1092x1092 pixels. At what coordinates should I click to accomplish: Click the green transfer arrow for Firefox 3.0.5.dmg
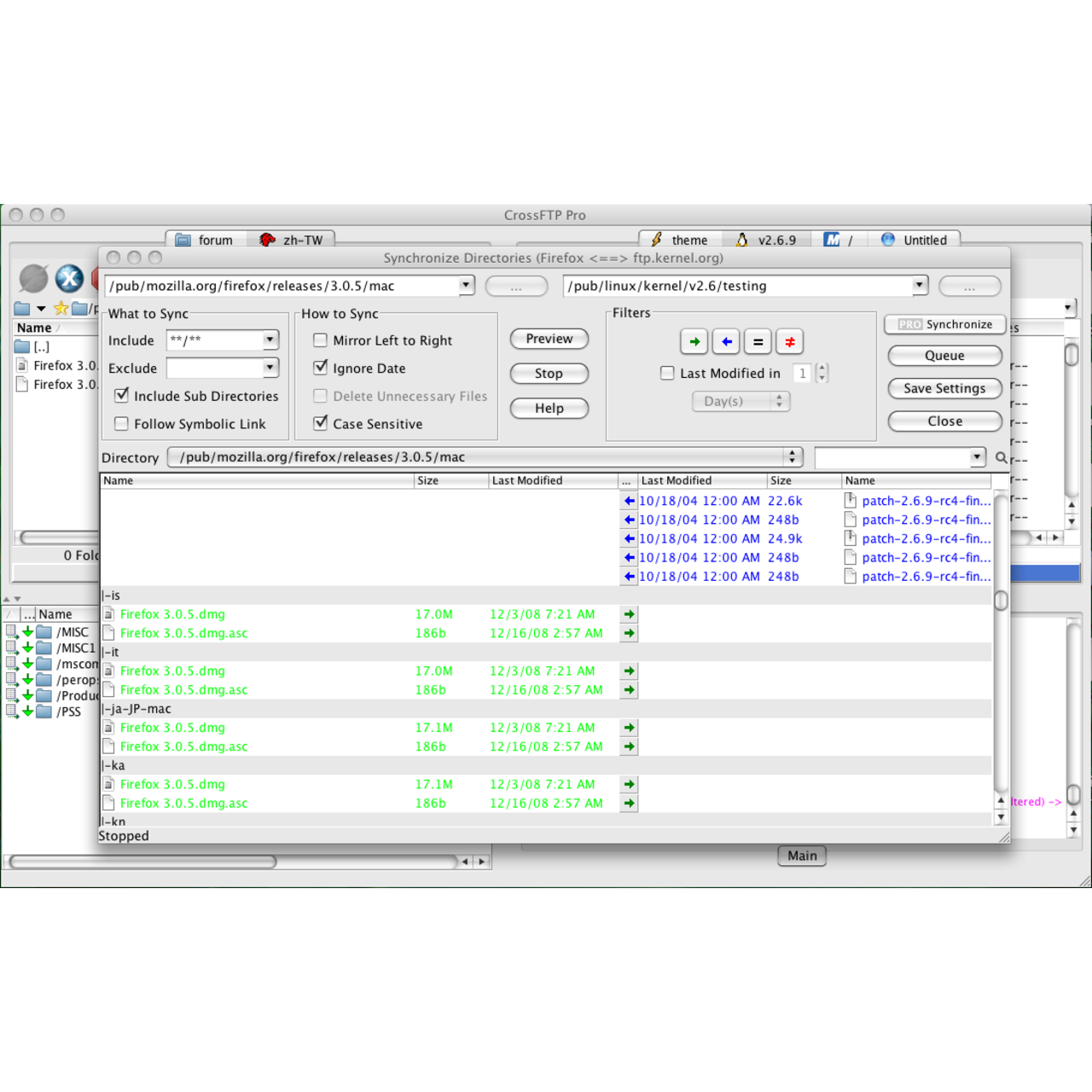[629, 613]
